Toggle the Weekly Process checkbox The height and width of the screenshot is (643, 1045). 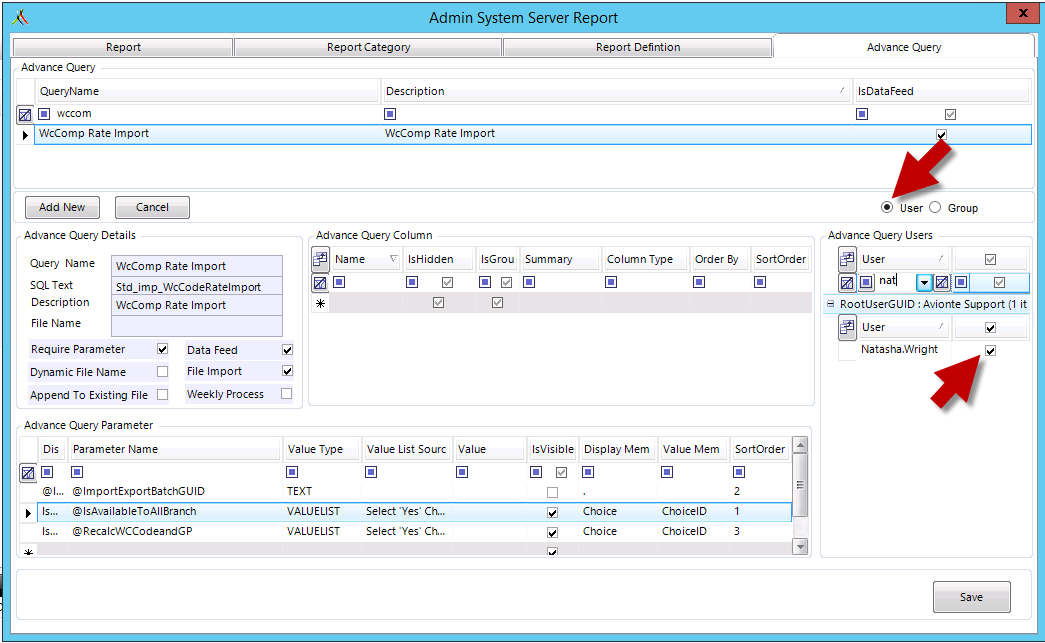click(x=287, y=394)
